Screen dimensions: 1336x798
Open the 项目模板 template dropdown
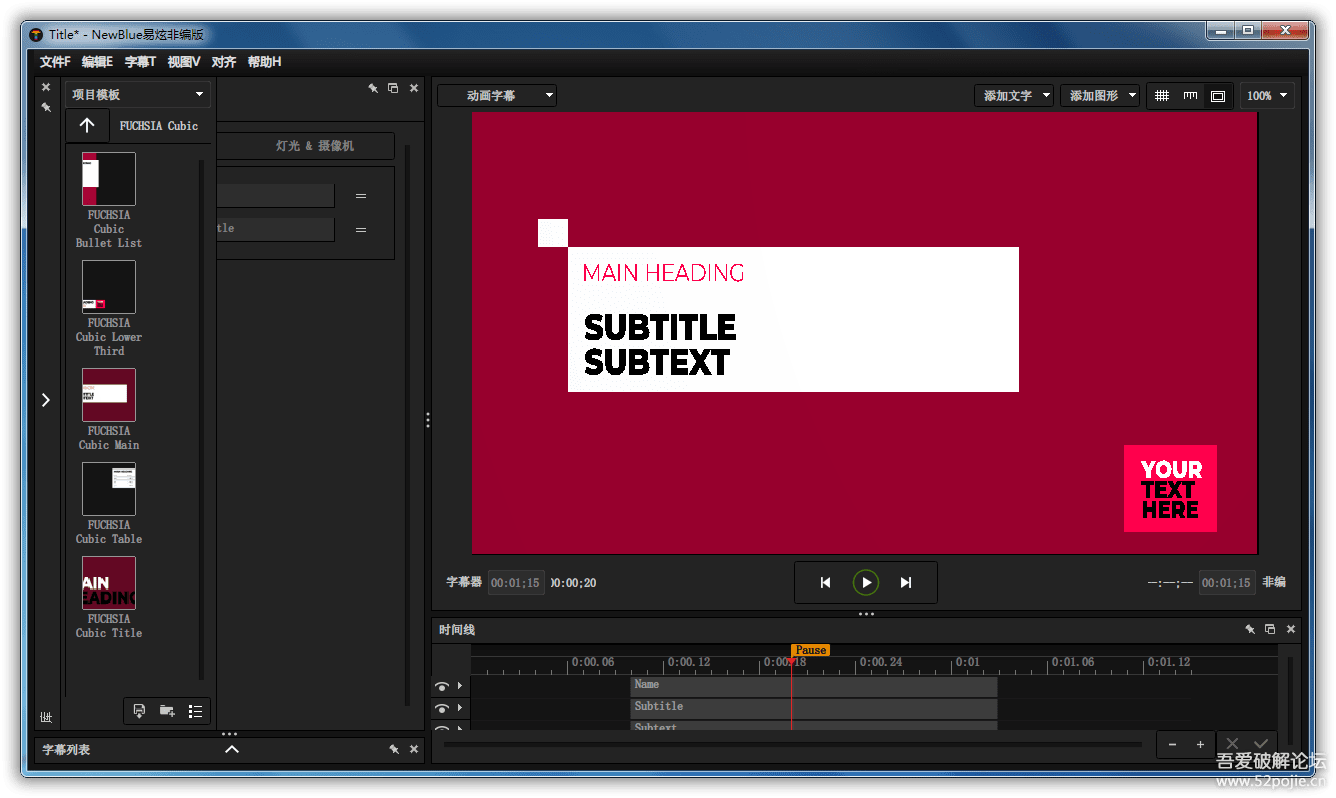point(137,95)
